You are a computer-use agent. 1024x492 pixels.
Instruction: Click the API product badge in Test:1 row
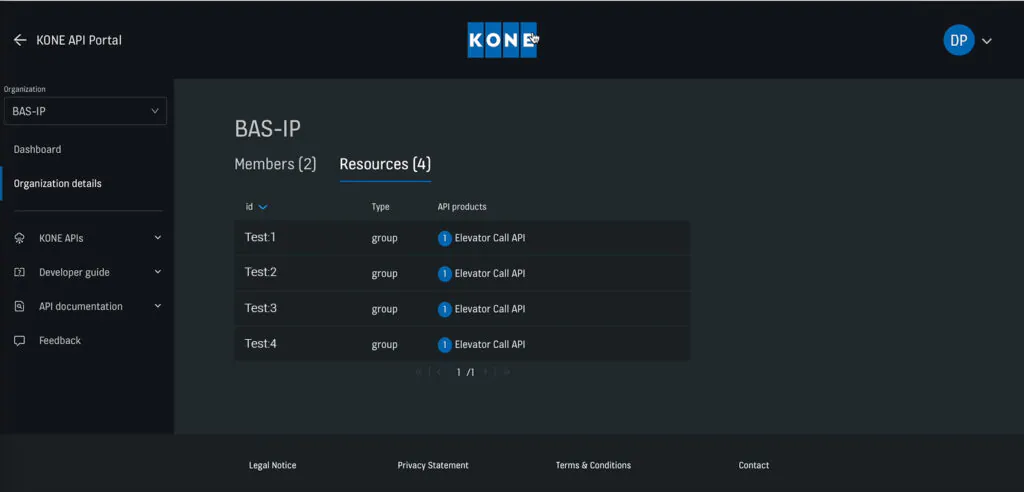[x=444, y=238]
